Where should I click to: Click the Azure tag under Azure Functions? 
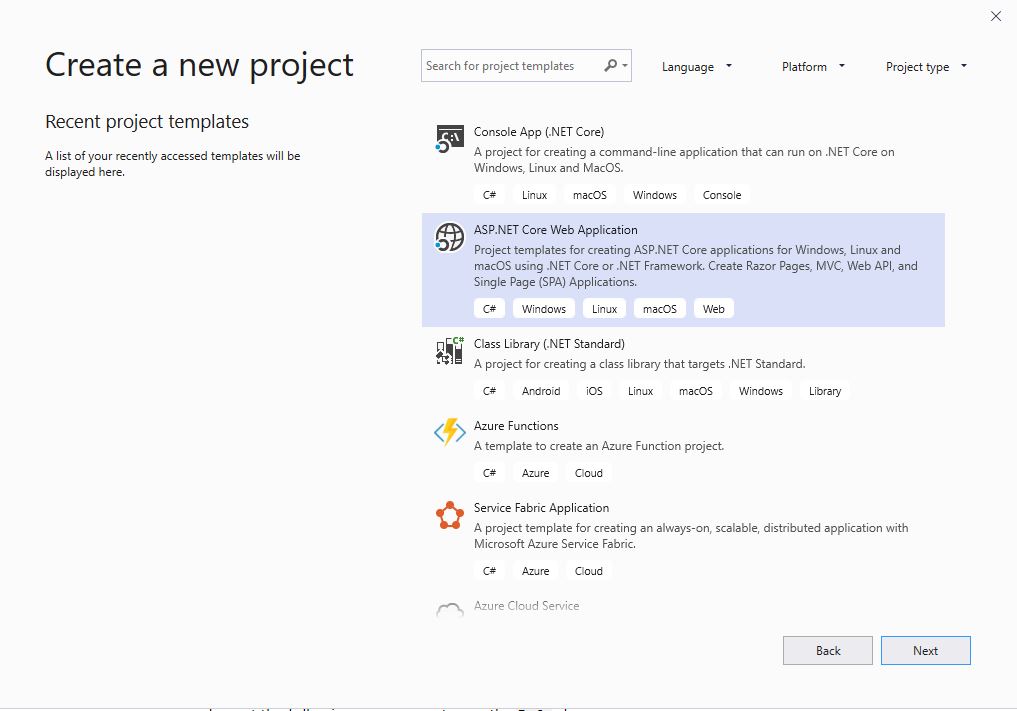[536, 474]
